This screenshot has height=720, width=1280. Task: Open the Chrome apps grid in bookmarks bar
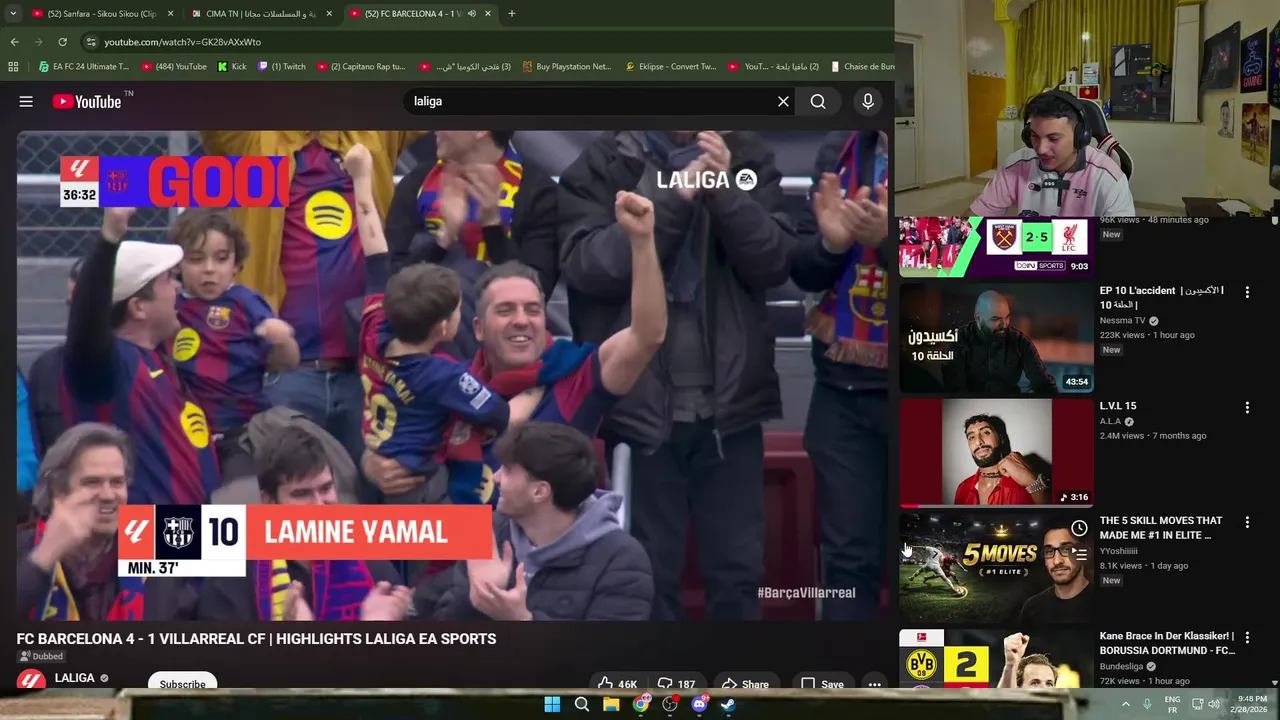[x=13, y=67]
